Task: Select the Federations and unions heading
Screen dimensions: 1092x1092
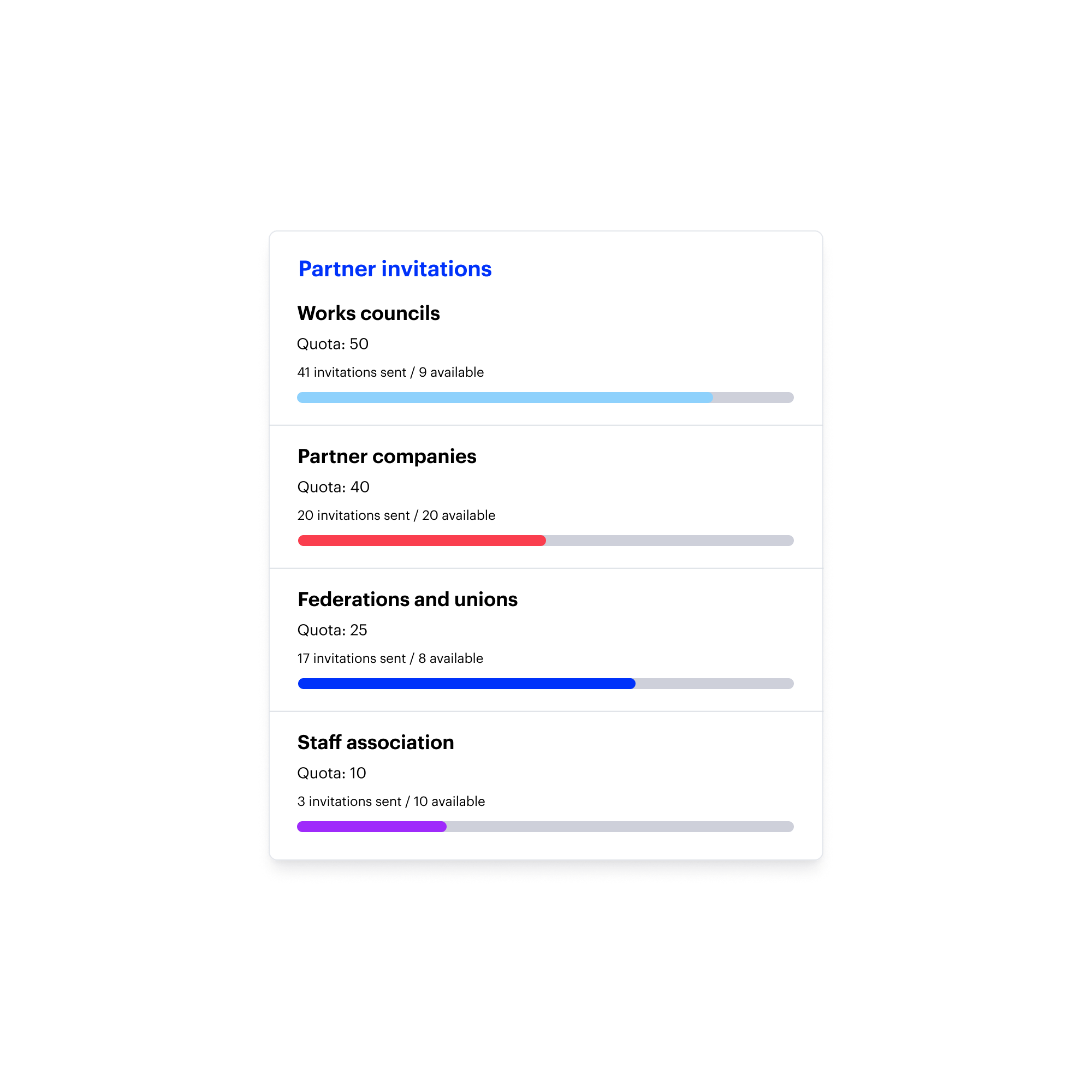Action: click(x=407, y=599)
